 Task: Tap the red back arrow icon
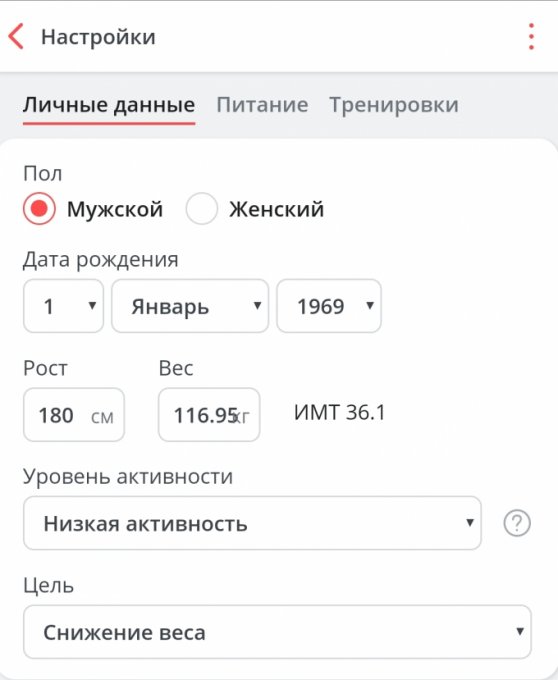(x=16, y=36)
